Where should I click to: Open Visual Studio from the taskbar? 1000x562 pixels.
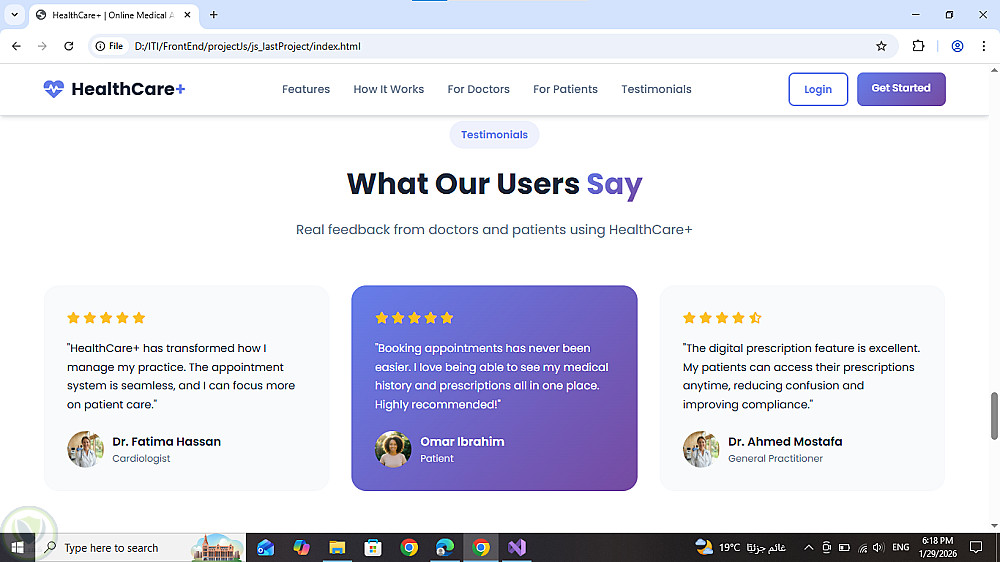(517, 547)
